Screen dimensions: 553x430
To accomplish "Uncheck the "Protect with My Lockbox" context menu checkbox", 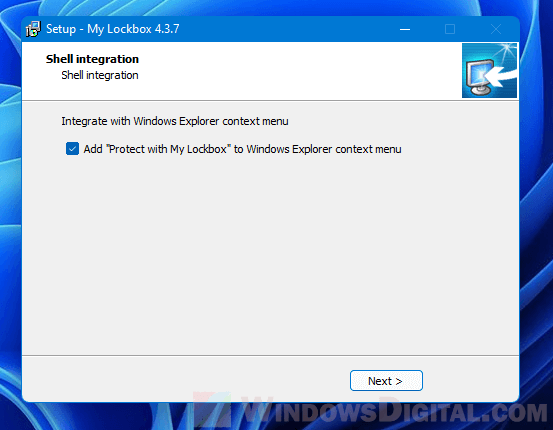I will (x=72, y=149).
